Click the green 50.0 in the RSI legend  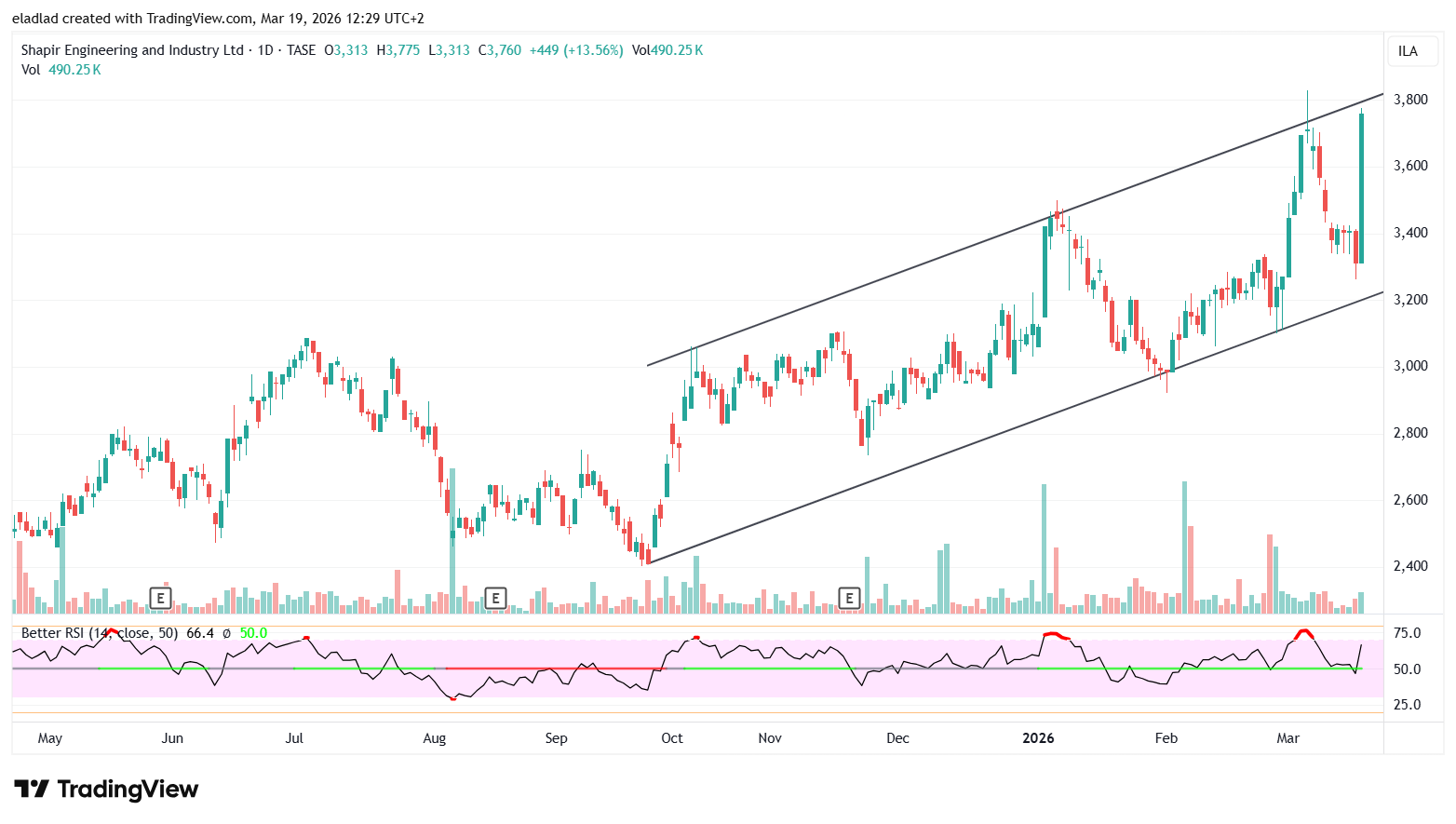click(x=253, y=633)
